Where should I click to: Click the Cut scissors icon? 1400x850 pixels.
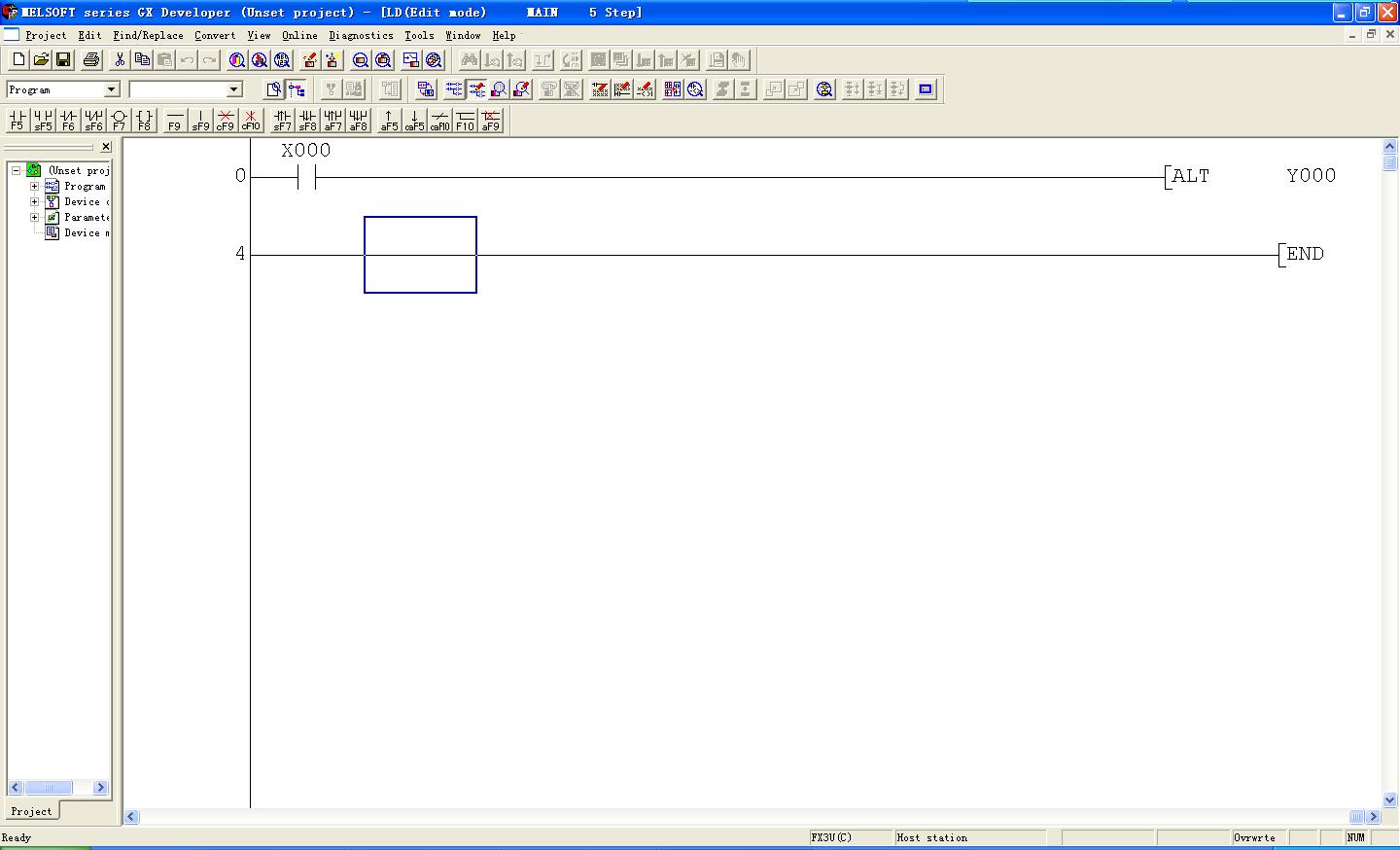pos(119,60)
